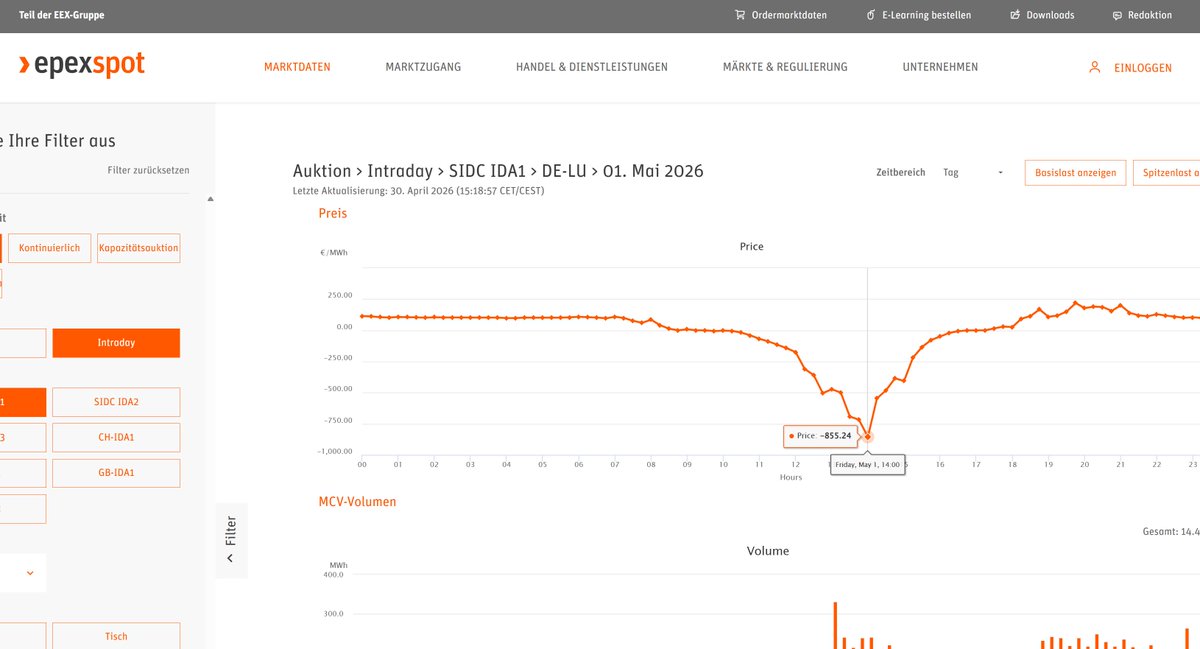The width and height of the screenshot is (1200, 649).
Task: Select the Tisch view option
Action: pos(116,636)
